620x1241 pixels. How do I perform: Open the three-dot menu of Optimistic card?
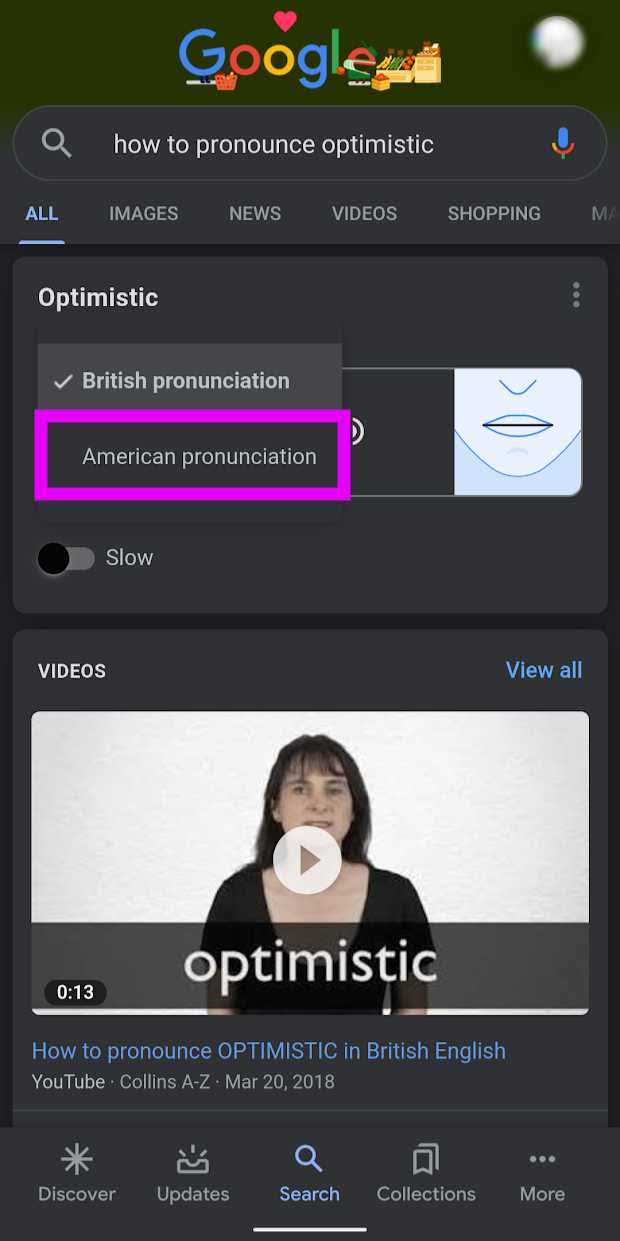576,295
